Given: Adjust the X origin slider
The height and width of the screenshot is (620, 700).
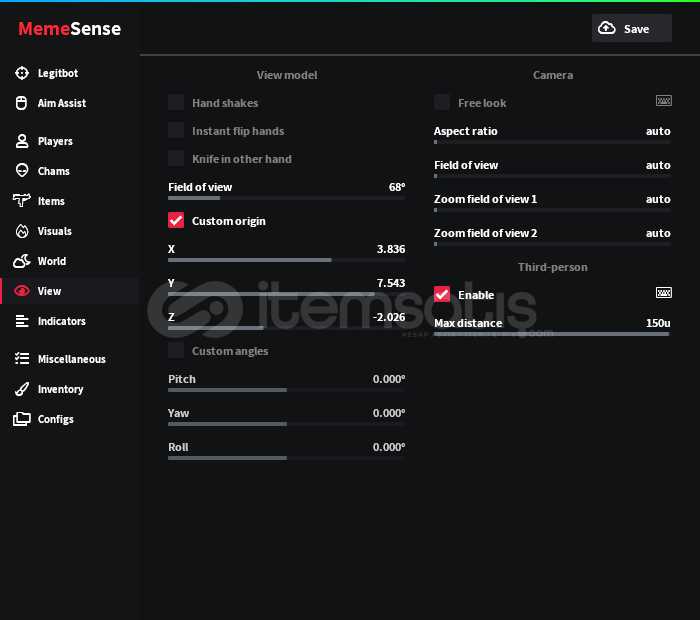Looking at the screenshot, I should [287, 260].
